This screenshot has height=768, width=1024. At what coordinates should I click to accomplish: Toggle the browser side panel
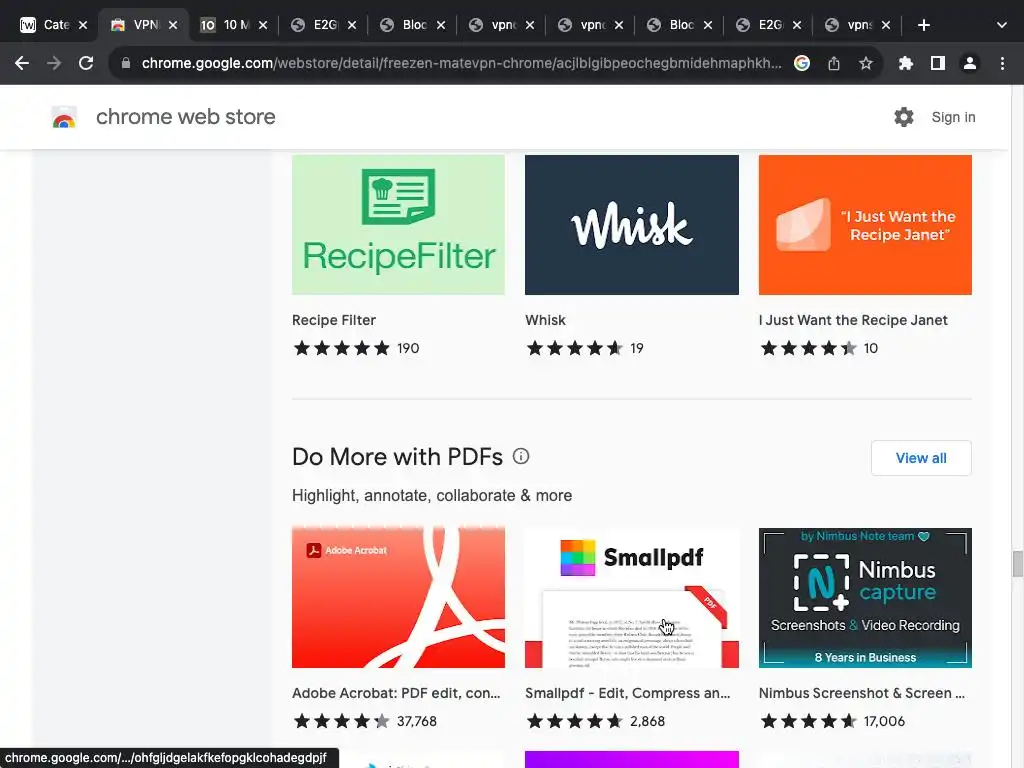[x=938, y=63]
